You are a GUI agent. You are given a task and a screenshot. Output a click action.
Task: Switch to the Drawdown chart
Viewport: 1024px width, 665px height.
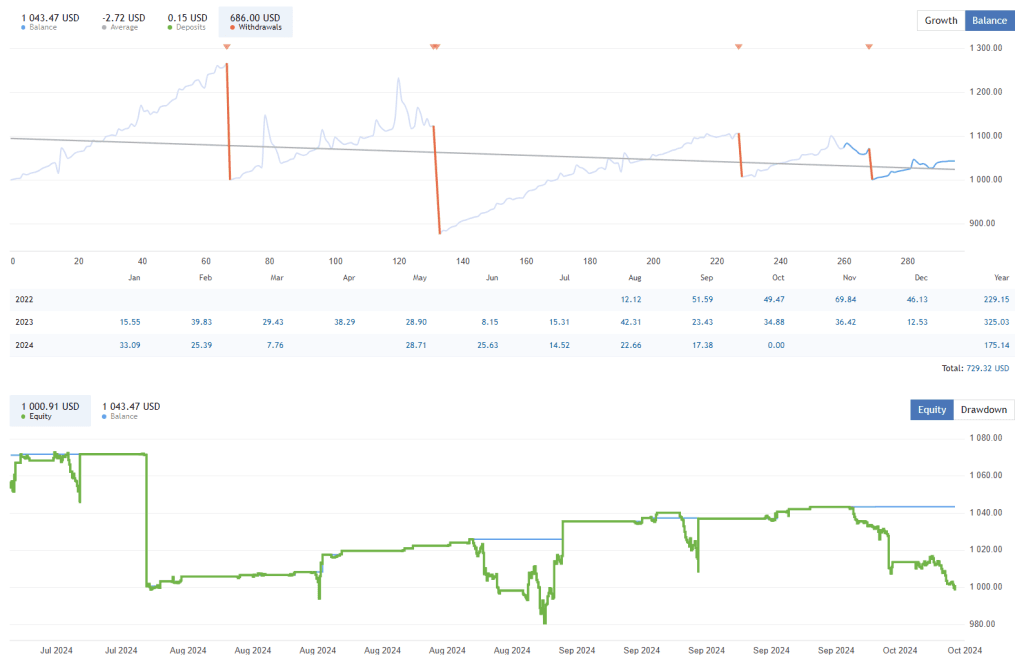pos(983,409)
